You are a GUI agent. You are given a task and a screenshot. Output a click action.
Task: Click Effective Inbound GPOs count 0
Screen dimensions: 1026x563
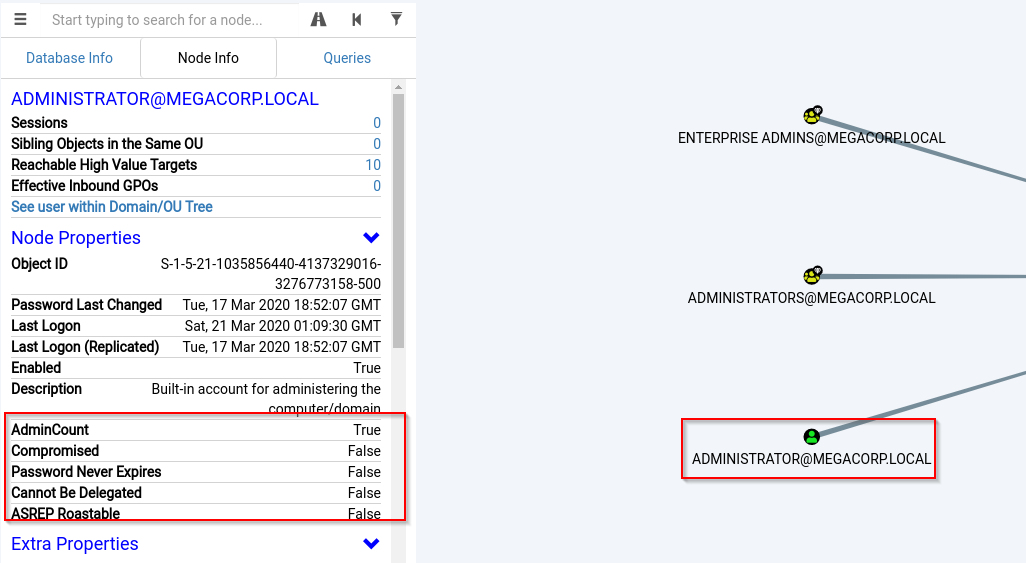[377, 186]
